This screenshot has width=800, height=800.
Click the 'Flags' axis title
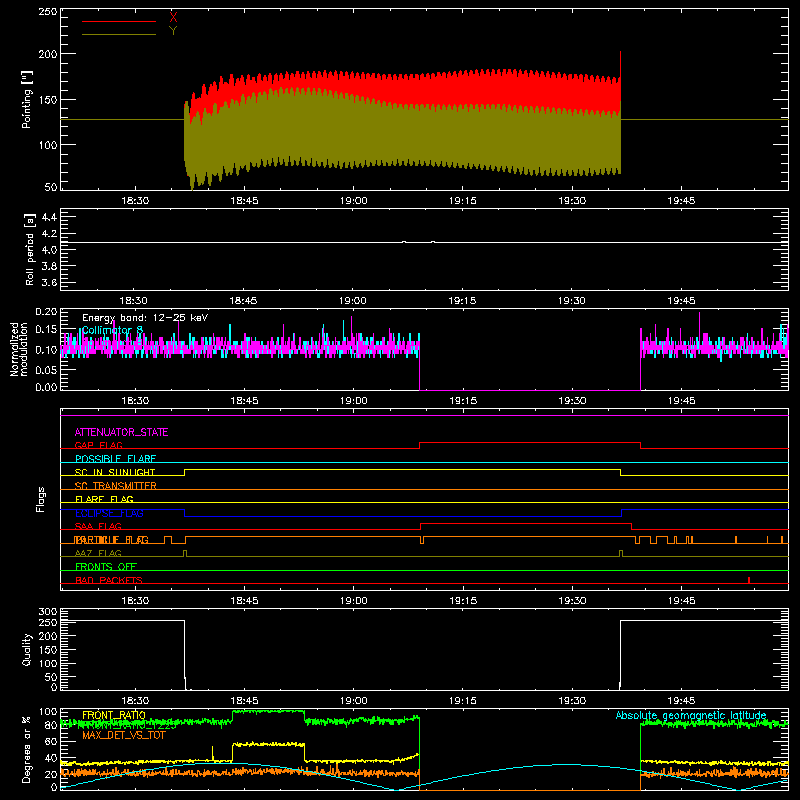41,499
